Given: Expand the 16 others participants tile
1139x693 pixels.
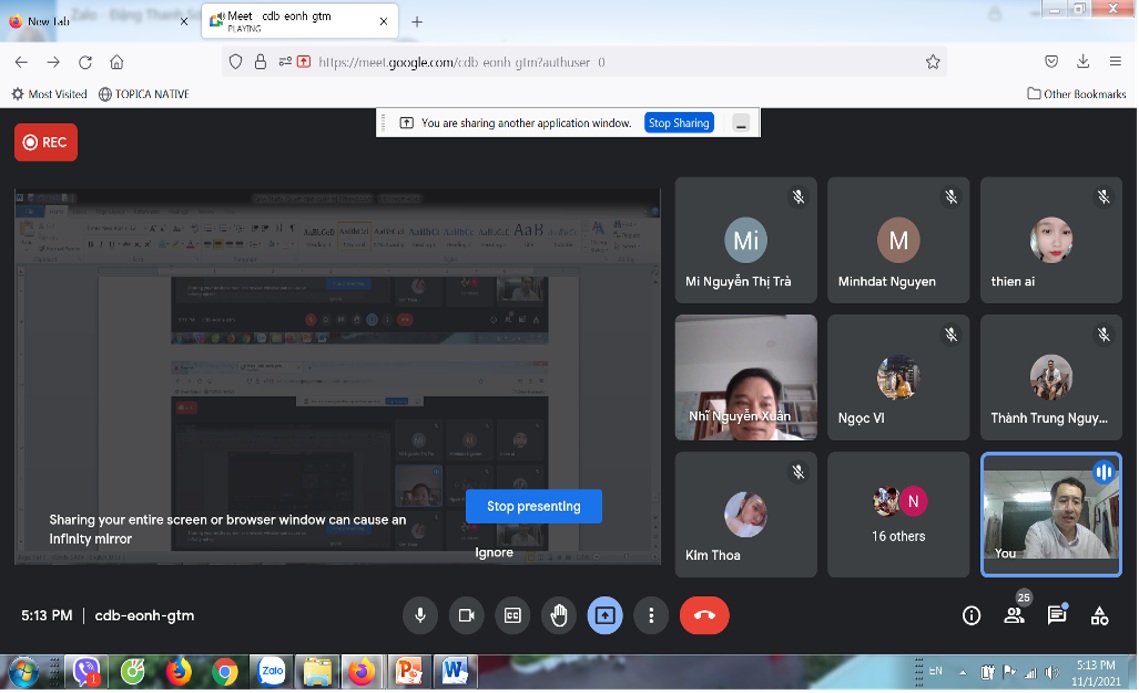Looking at the screenshot, I should coord(899,514).
